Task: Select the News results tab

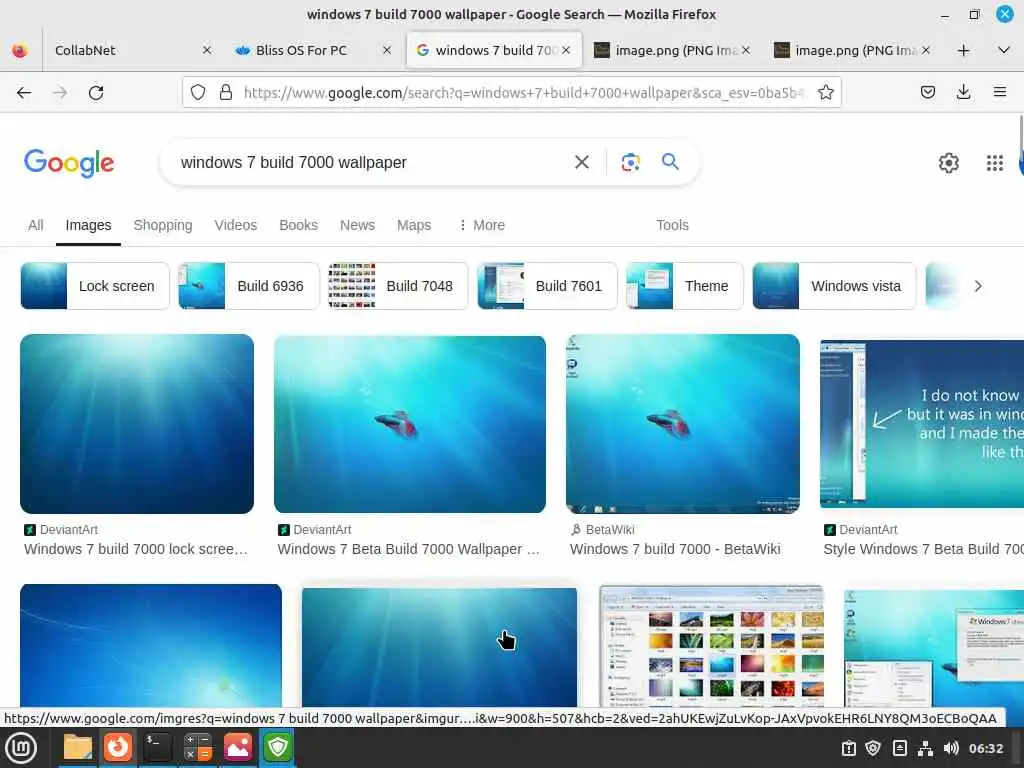Action: point(357,225)
